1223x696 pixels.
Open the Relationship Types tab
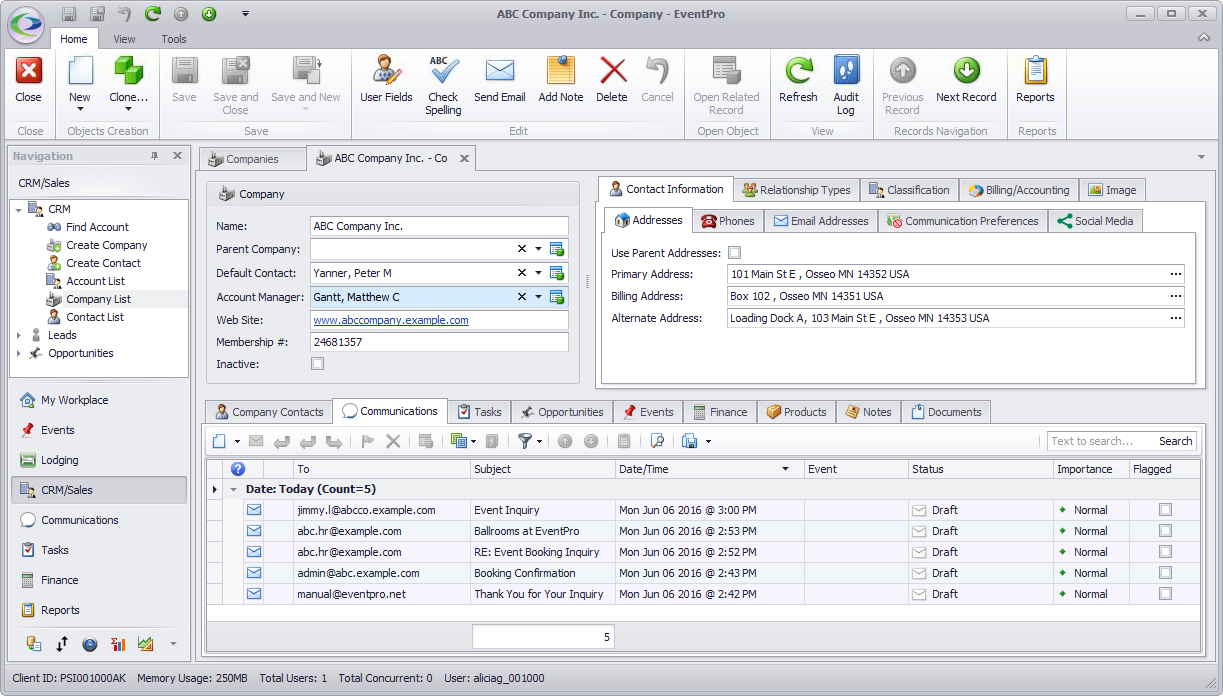tap(796, 190)
